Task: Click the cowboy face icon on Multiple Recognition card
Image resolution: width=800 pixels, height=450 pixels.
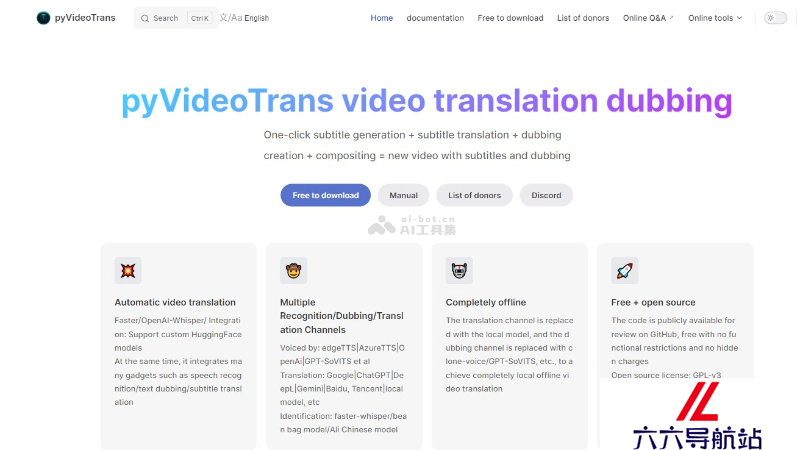Action: pos(293,270)
